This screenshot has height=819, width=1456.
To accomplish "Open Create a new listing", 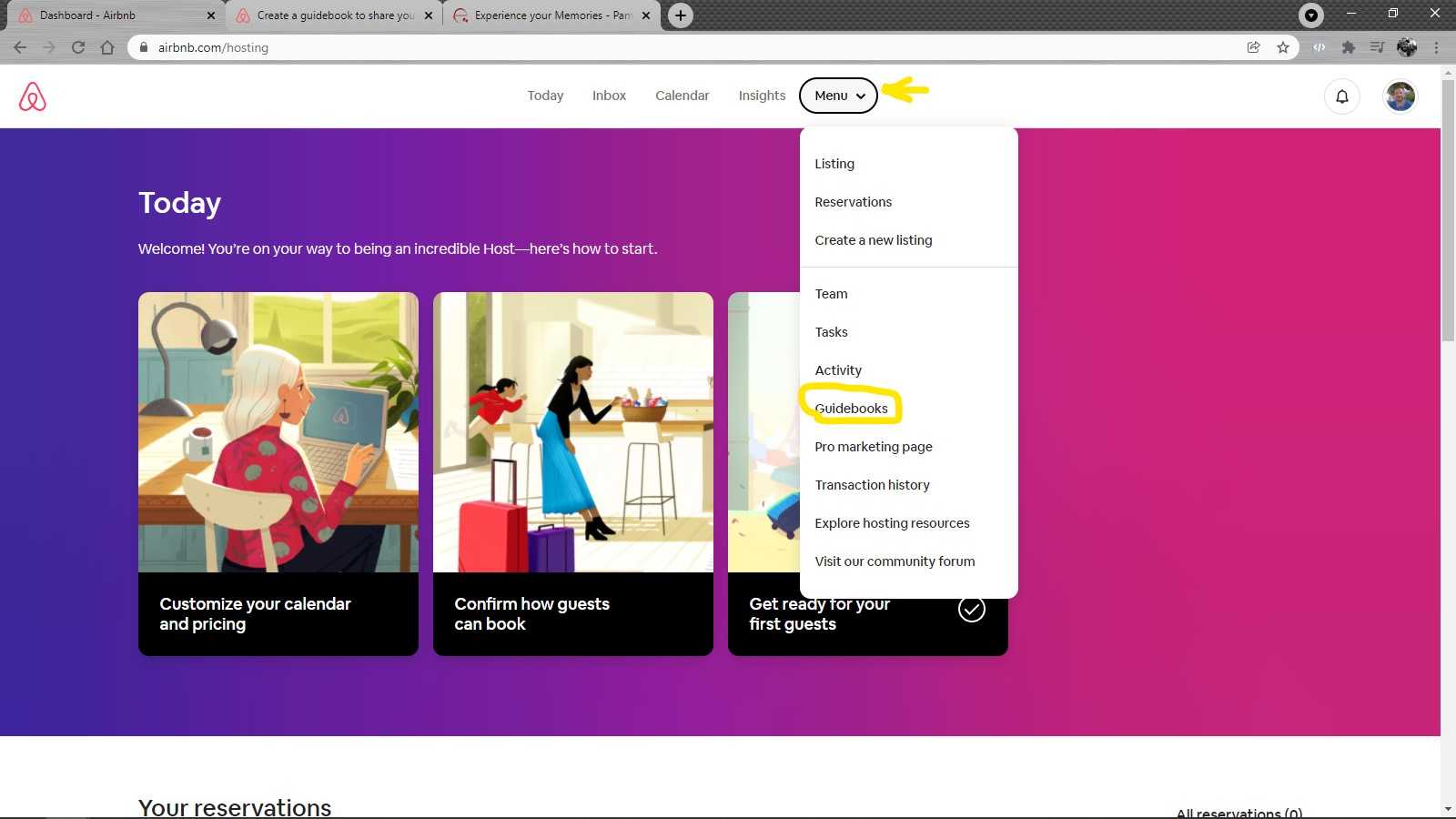I will 873,239.
